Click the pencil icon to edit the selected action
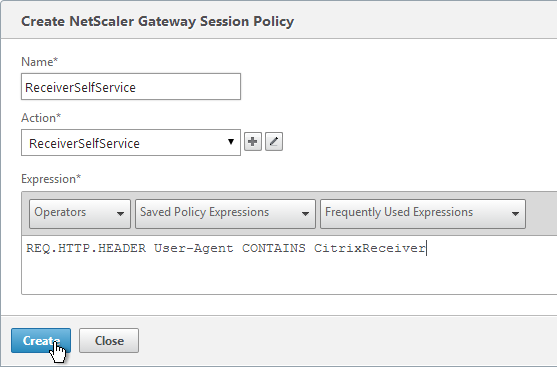This screenshot has width=557, height=367. click(x=274, y=142)
